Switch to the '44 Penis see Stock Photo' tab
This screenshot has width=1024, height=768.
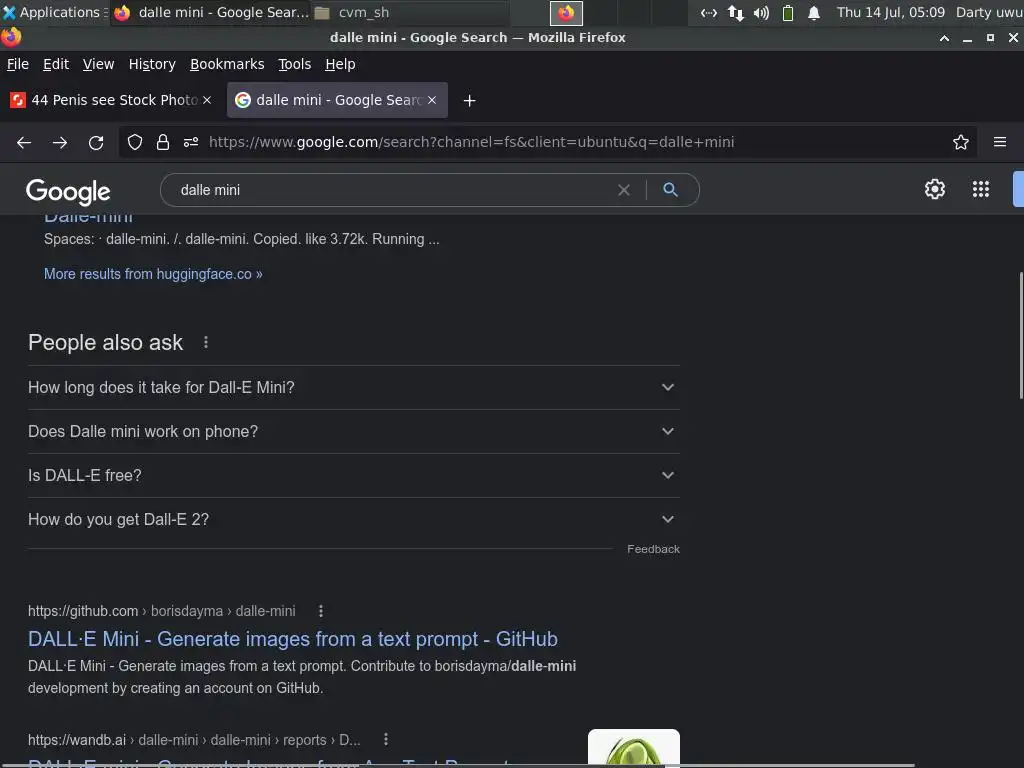[111, 100]
